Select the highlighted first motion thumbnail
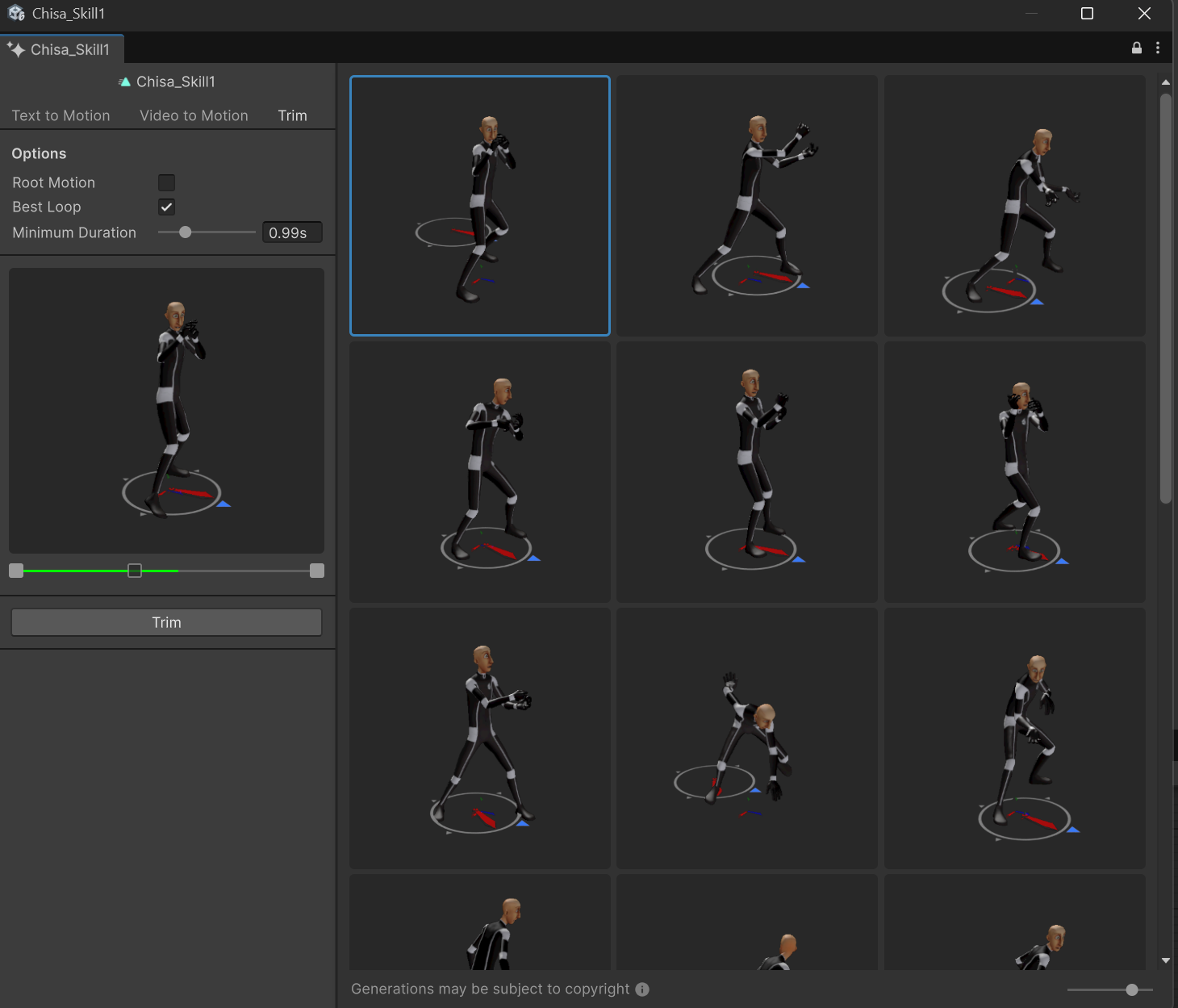 [x=480, y=206]
